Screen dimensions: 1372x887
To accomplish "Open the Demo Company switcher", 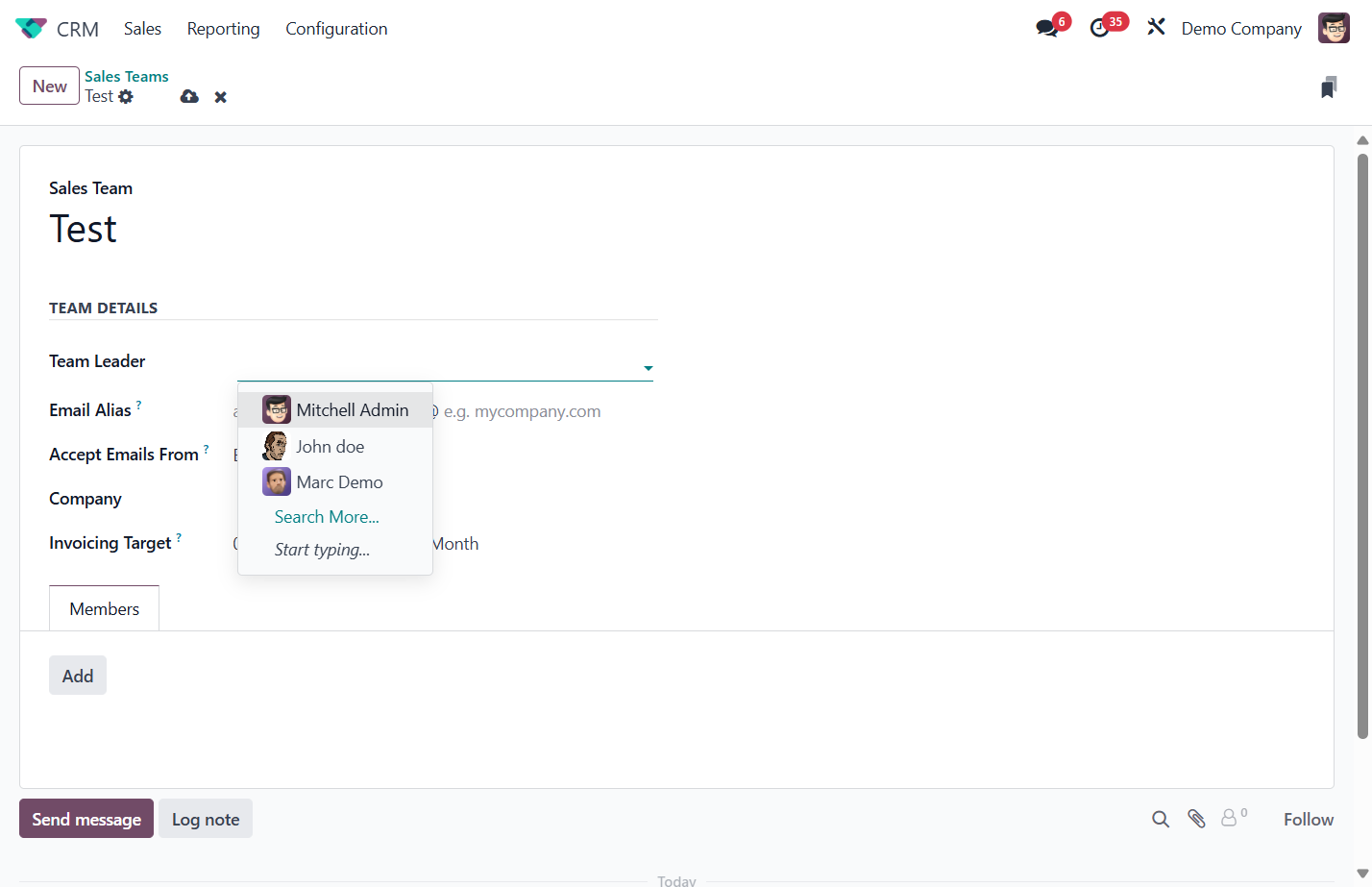I will 1241,29.
